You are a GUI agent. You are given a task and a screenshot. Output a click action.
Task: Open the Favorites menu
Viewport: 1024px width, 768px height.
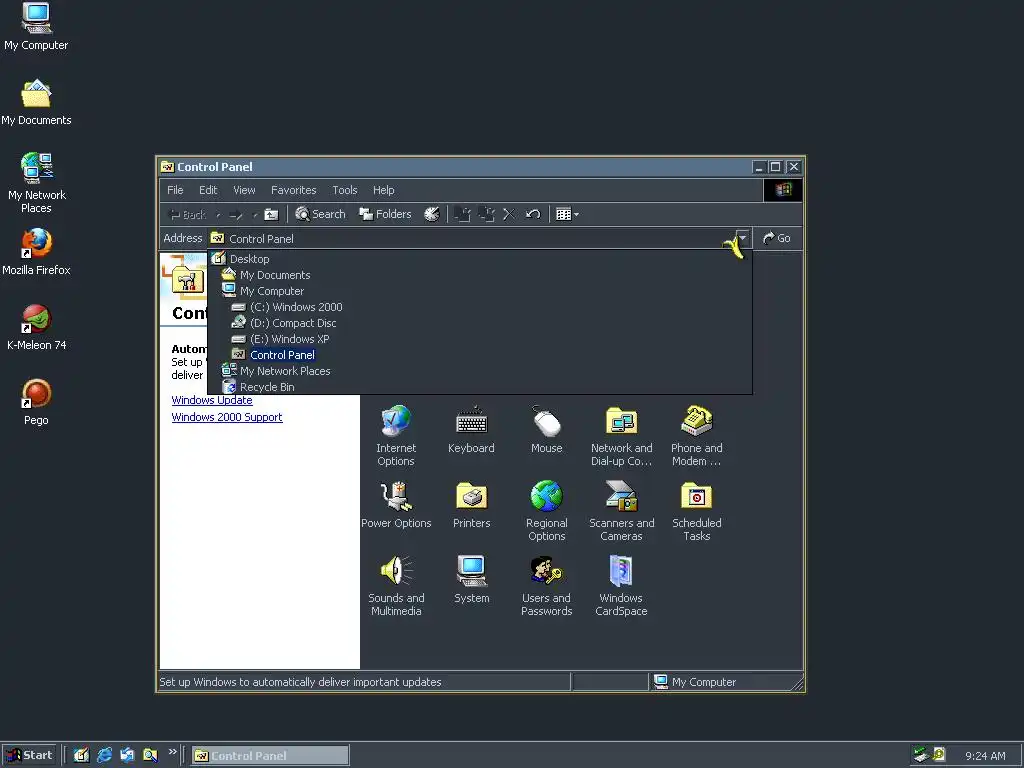coord(293,190)
